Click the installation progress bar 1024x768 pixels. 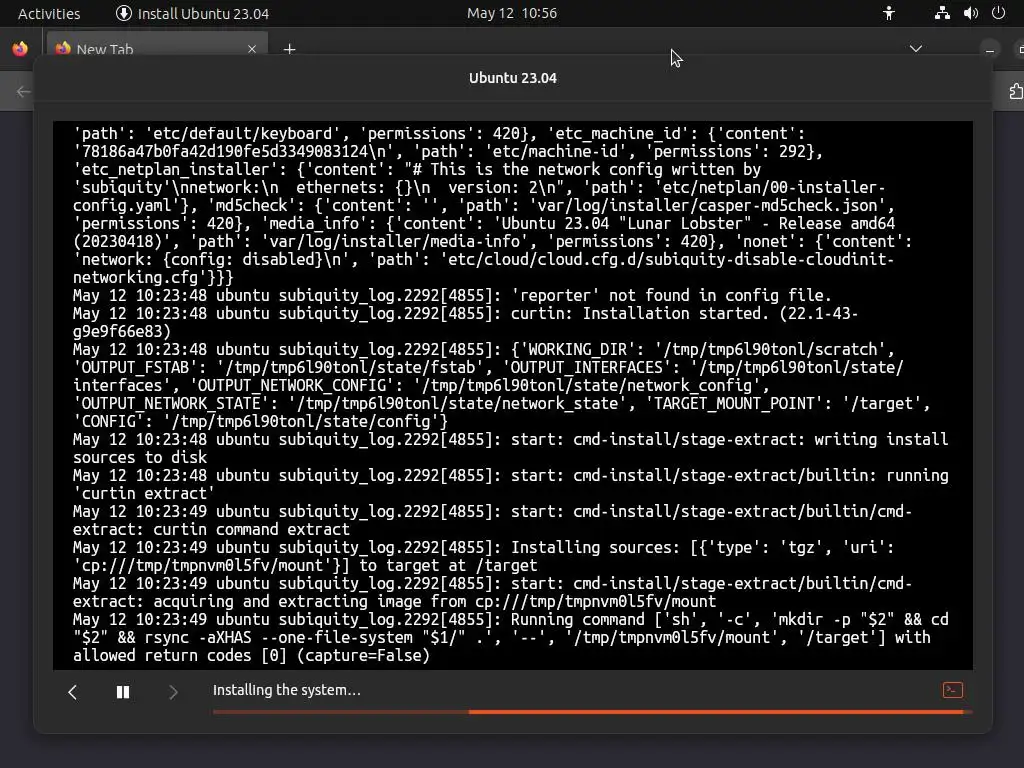click(592, 712)
